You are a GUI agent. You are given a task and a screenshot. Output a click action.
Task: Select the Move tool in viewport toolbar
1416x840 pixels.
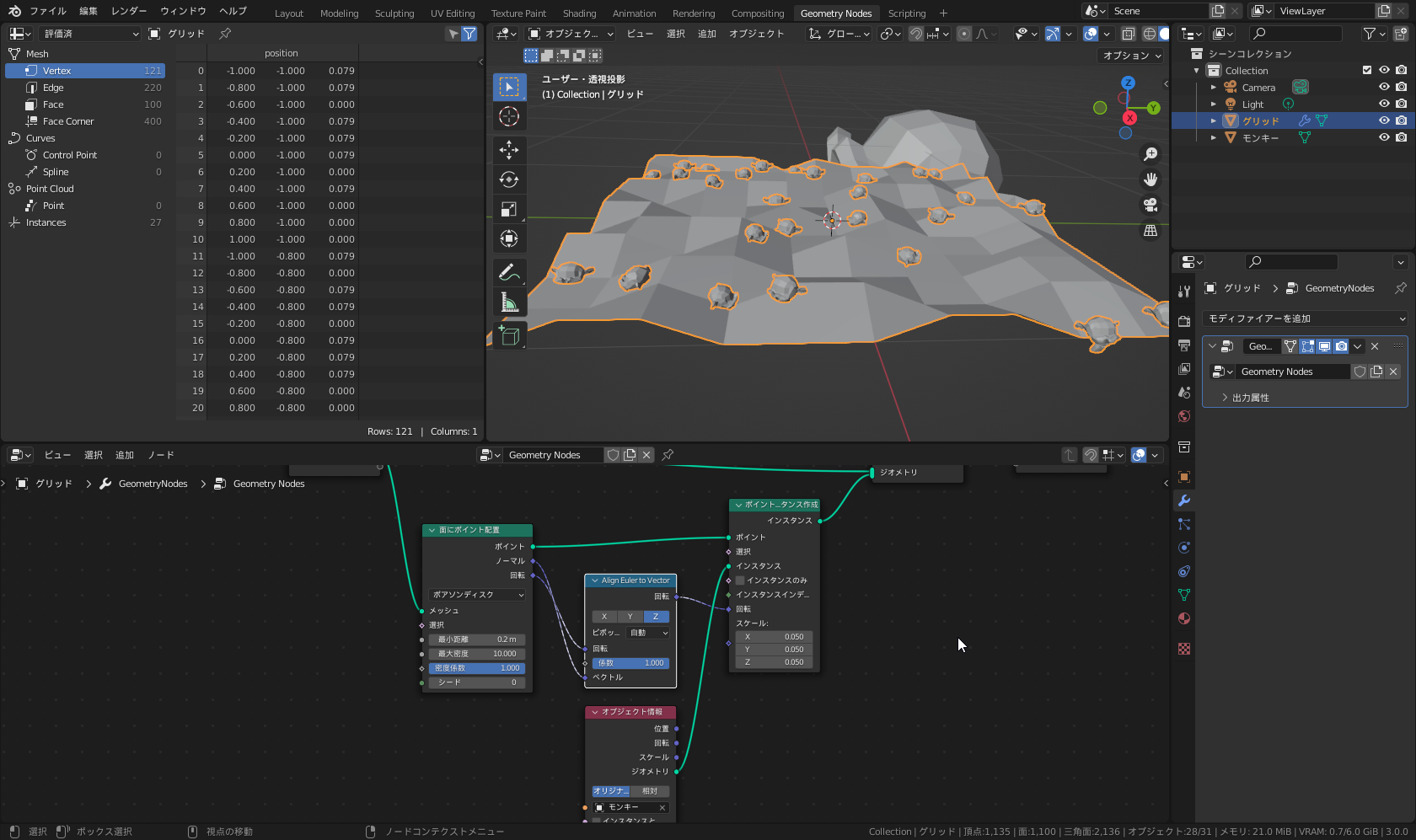509,150
